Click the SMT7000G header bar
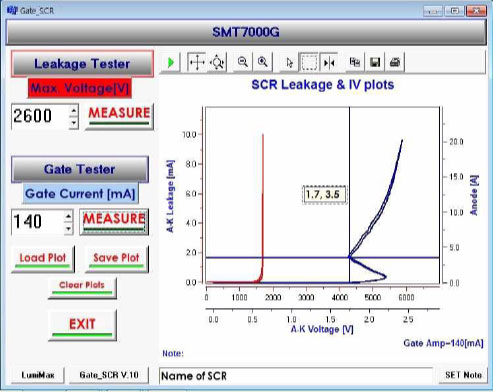Viewport: 493px width, 392px height. click(x=246, y=32)
